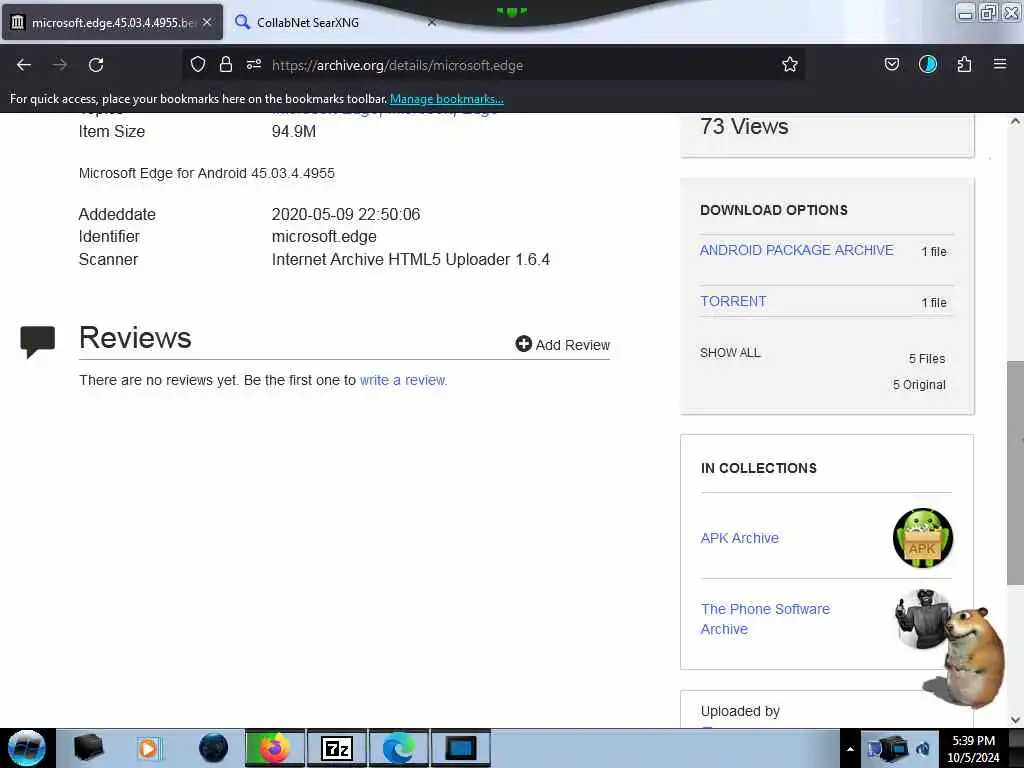
Task: Go back to the previous page
Action: (24, 65)
